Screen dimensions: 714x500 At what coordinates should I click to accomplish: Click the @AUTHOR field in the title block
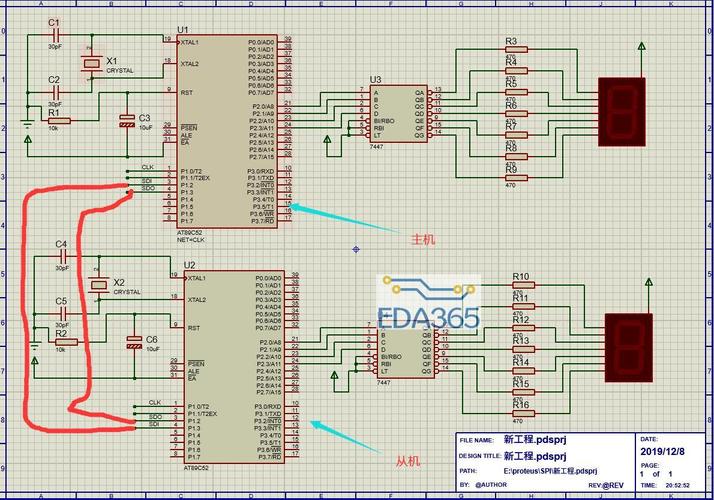(x=491, y=485)
